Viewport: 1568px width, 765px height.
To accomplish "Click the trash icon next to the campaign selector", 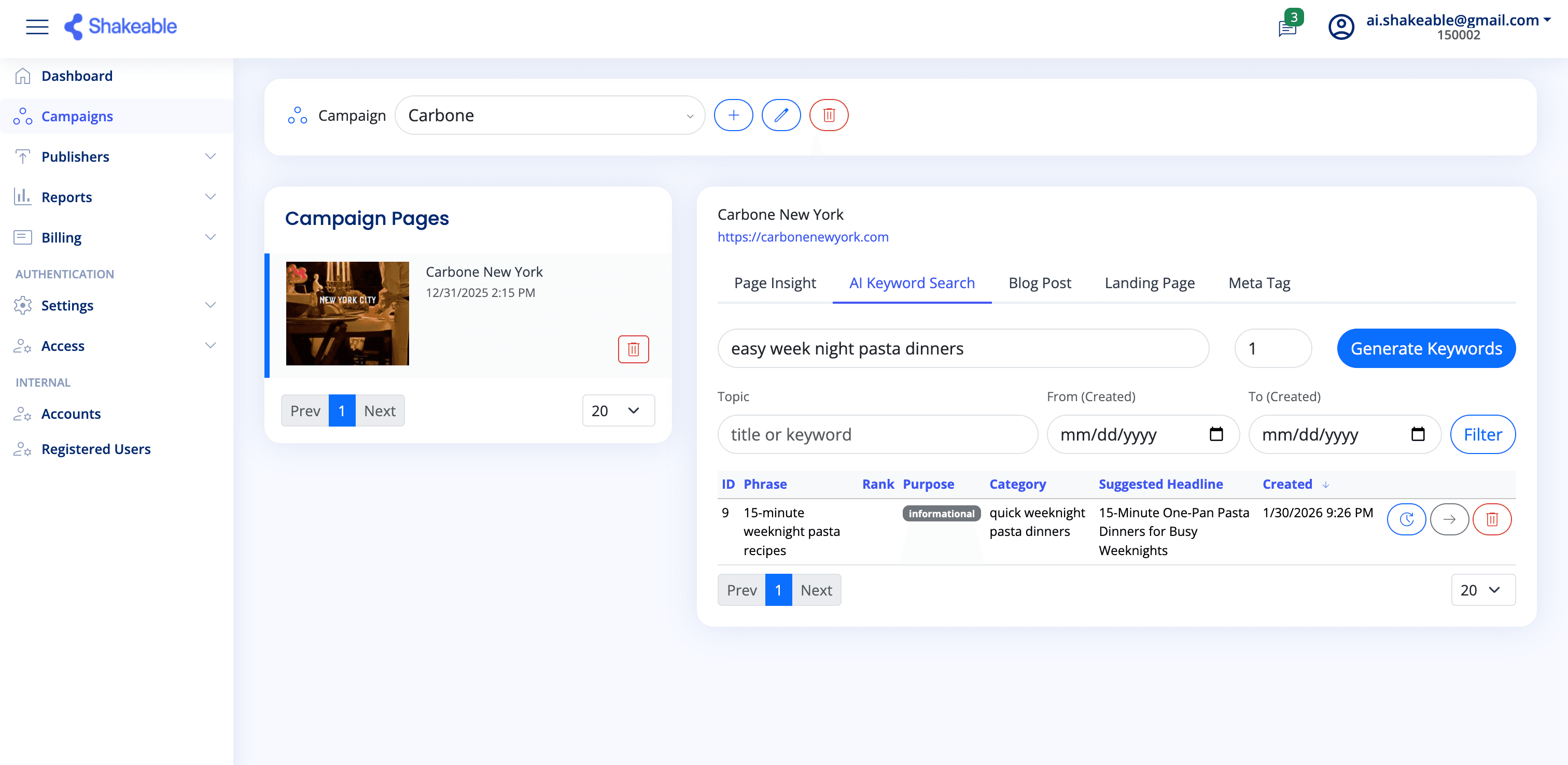I will 829,115.
